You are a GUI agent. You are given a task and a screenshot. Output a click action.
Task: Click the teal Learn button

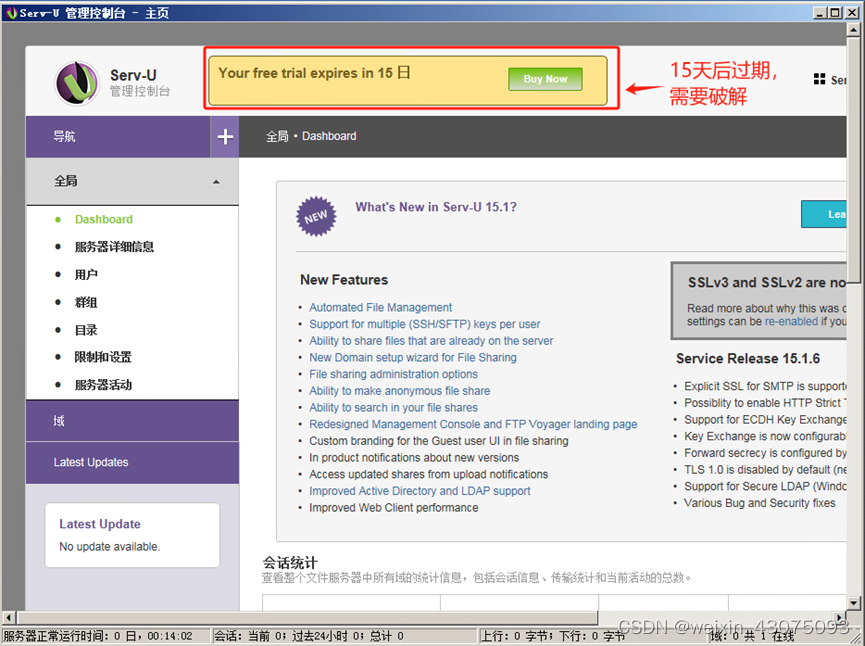point(824,214)
